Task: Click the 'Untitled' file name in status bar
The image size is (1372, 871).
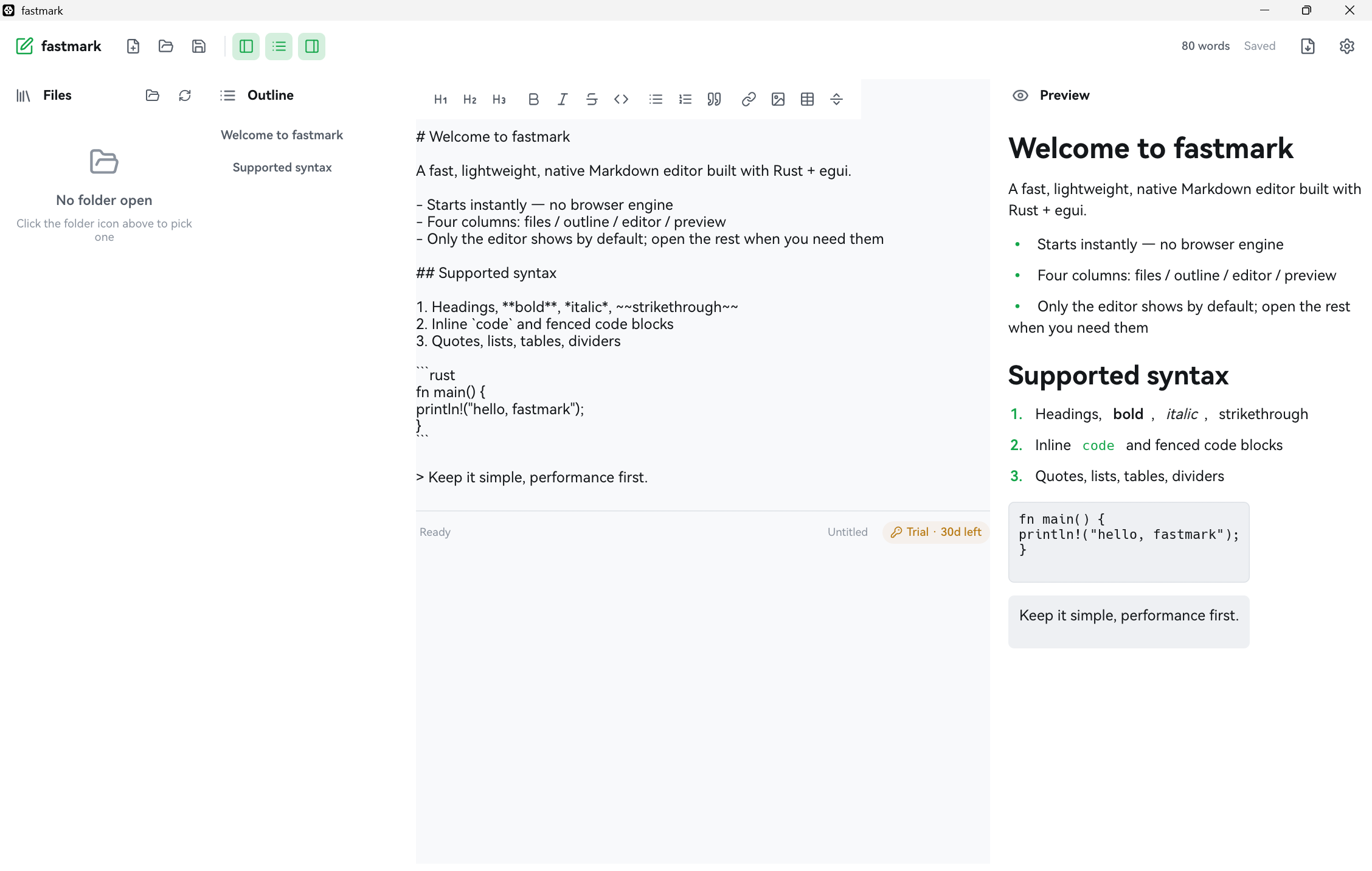Action: coord(847,532)
